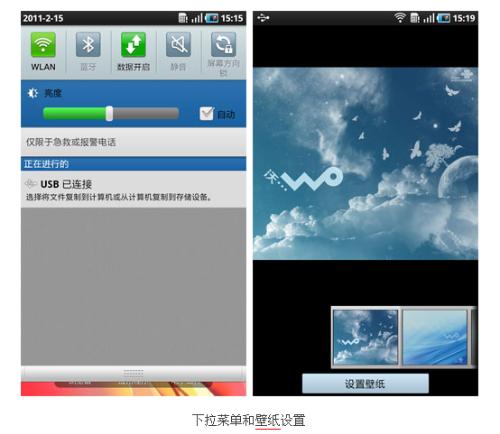Collapse the notification panel drag handle

click(x=133, y=373)
